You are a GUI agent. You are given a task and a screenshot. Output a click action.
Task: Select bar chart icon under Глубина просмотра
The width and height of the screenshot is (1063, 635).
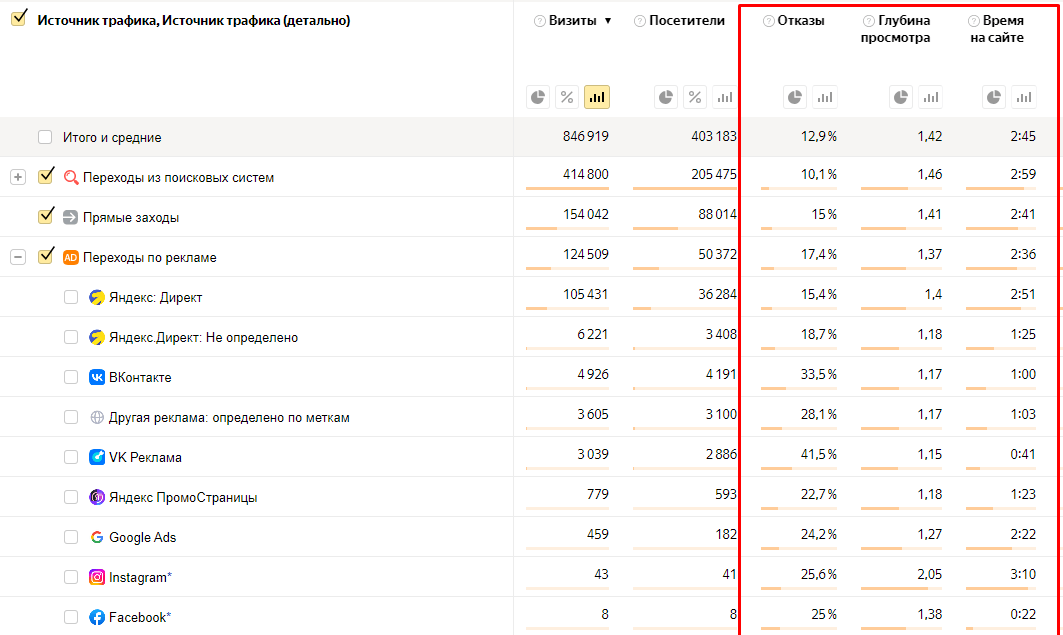pos(930,97)
